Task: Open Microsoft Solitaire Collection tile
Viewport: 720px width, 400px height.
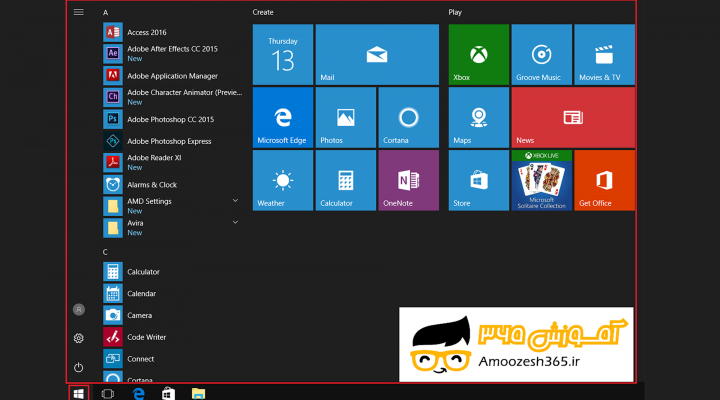Action: (x=542, y=180)
